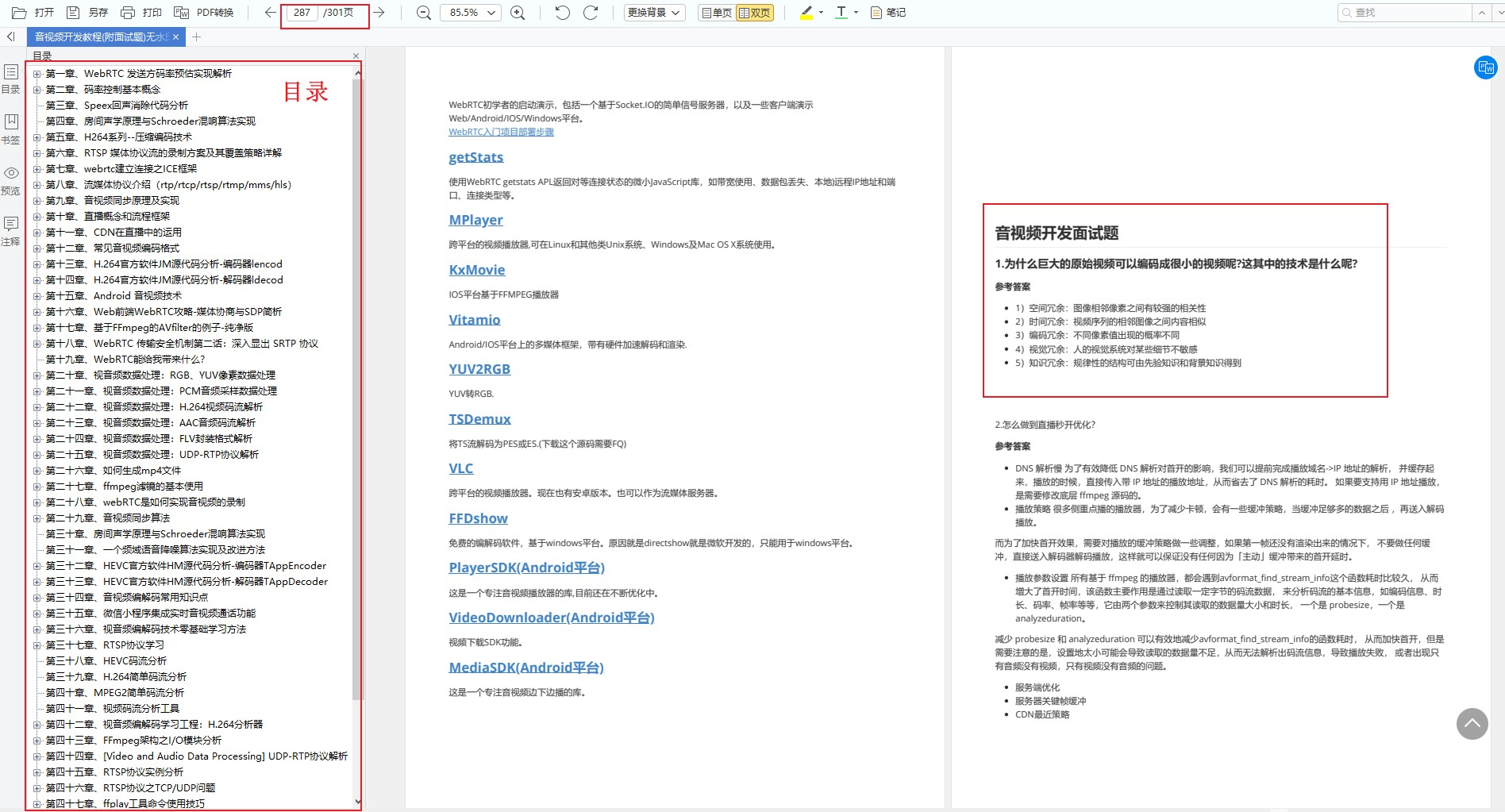Add a new document tab
1505x812 pixels.
(x=196, y=37)
